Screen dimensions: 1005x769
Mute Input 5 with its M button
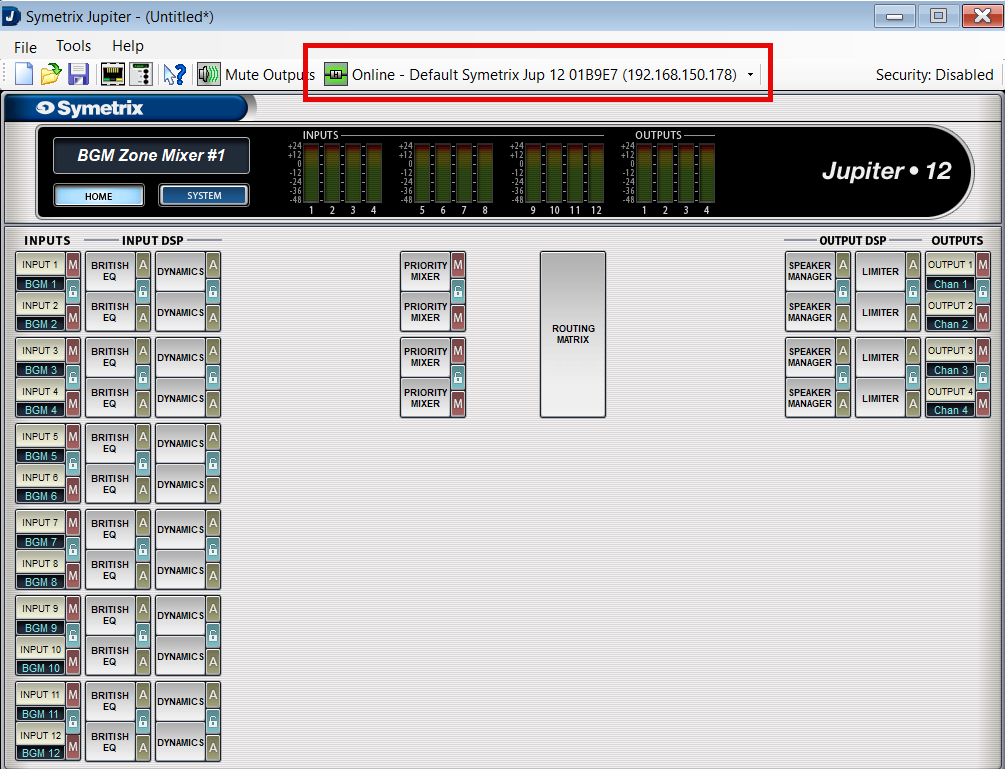(73, 436)
